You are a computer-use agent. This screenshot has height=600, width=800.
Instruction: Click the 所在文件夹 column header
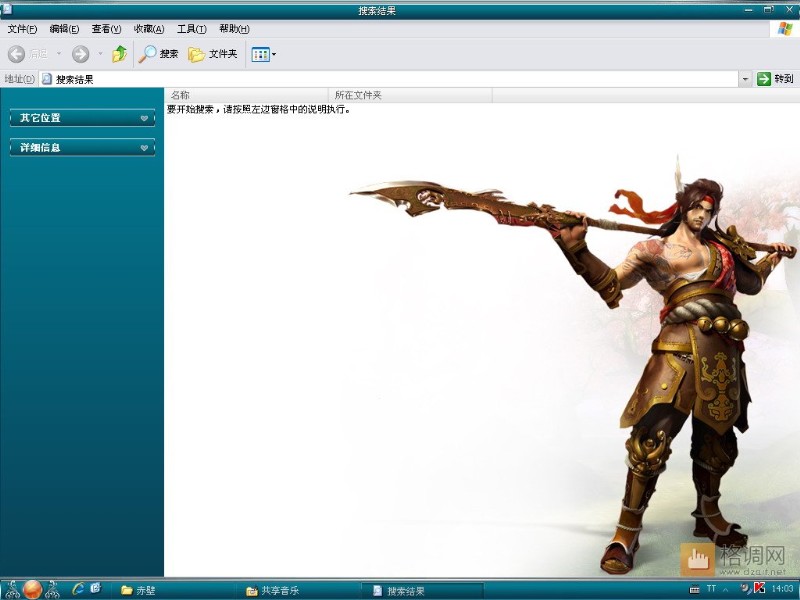410,96
